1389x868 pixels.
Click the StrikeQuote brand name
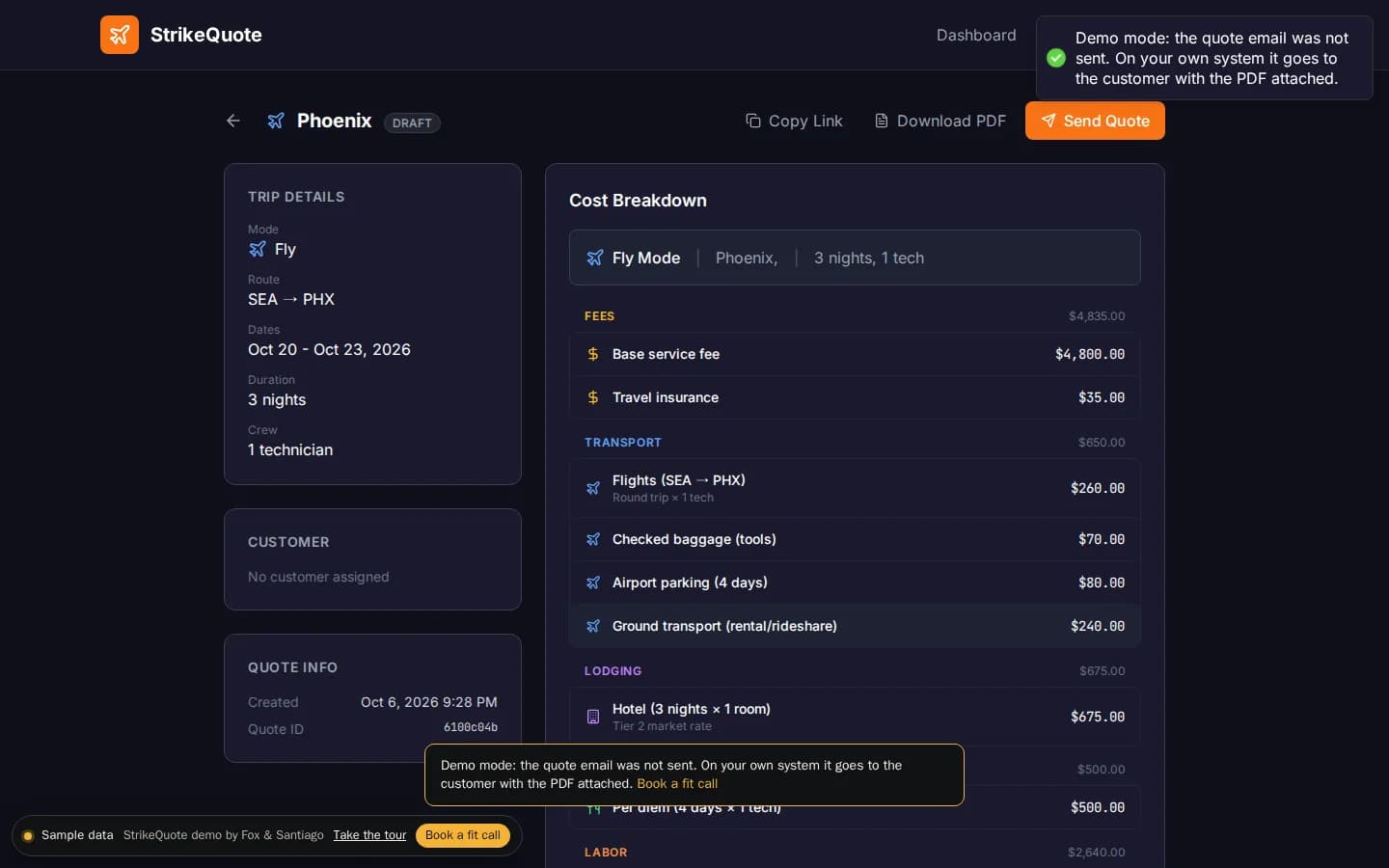[x=206, y=35]
